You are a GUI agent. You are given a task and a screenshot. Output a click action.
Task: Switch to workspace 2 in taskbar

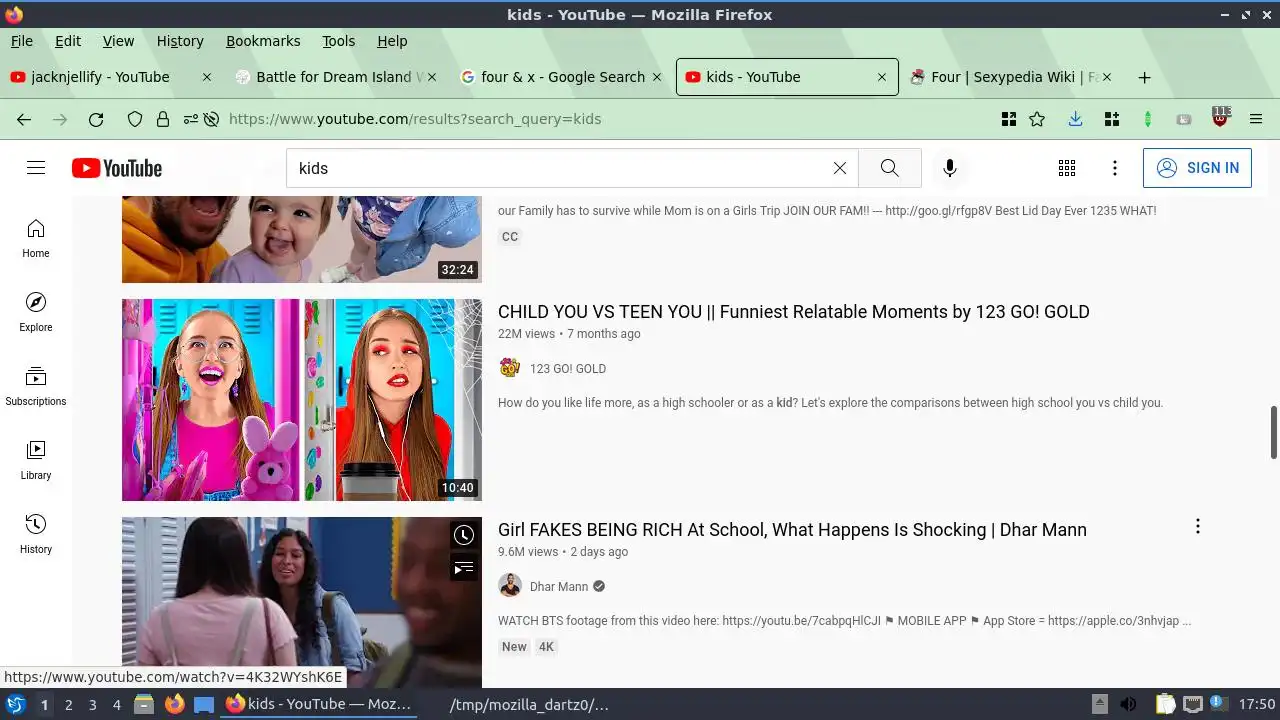[x=68, y=705]
